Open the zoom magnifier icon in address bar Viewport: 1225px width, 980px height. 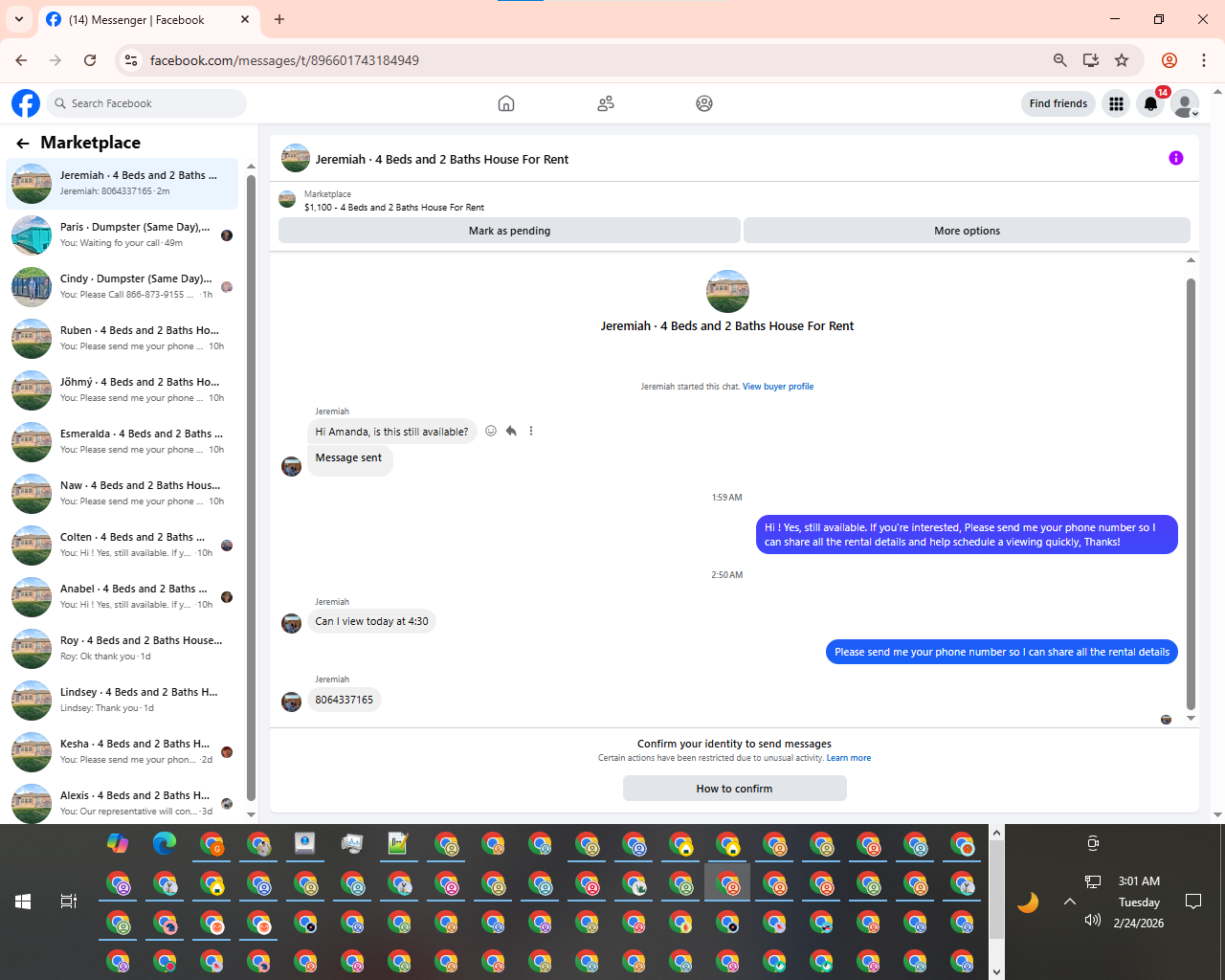[x=1060, y=60]
